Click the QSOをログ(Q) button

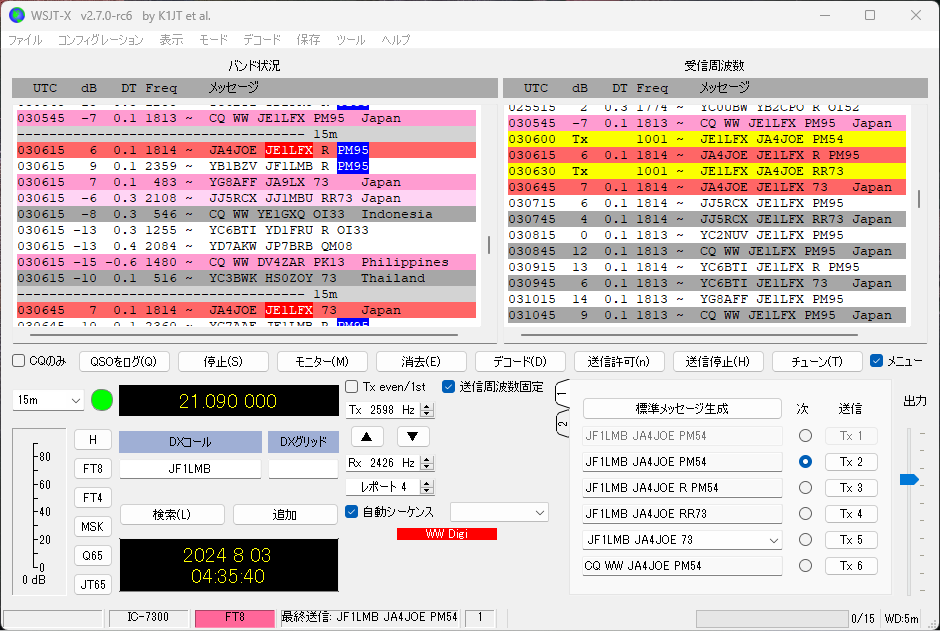pos(124,361)
